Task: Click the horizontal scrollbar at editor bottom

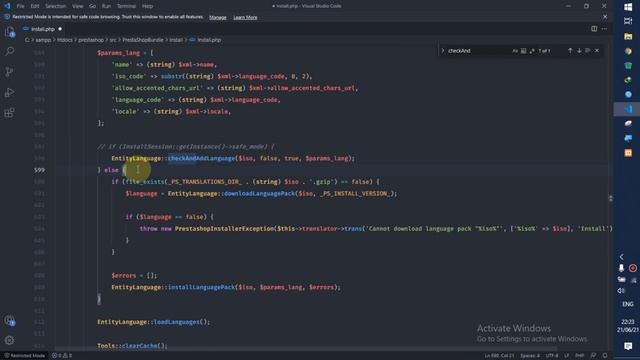Action: point(306,349)
